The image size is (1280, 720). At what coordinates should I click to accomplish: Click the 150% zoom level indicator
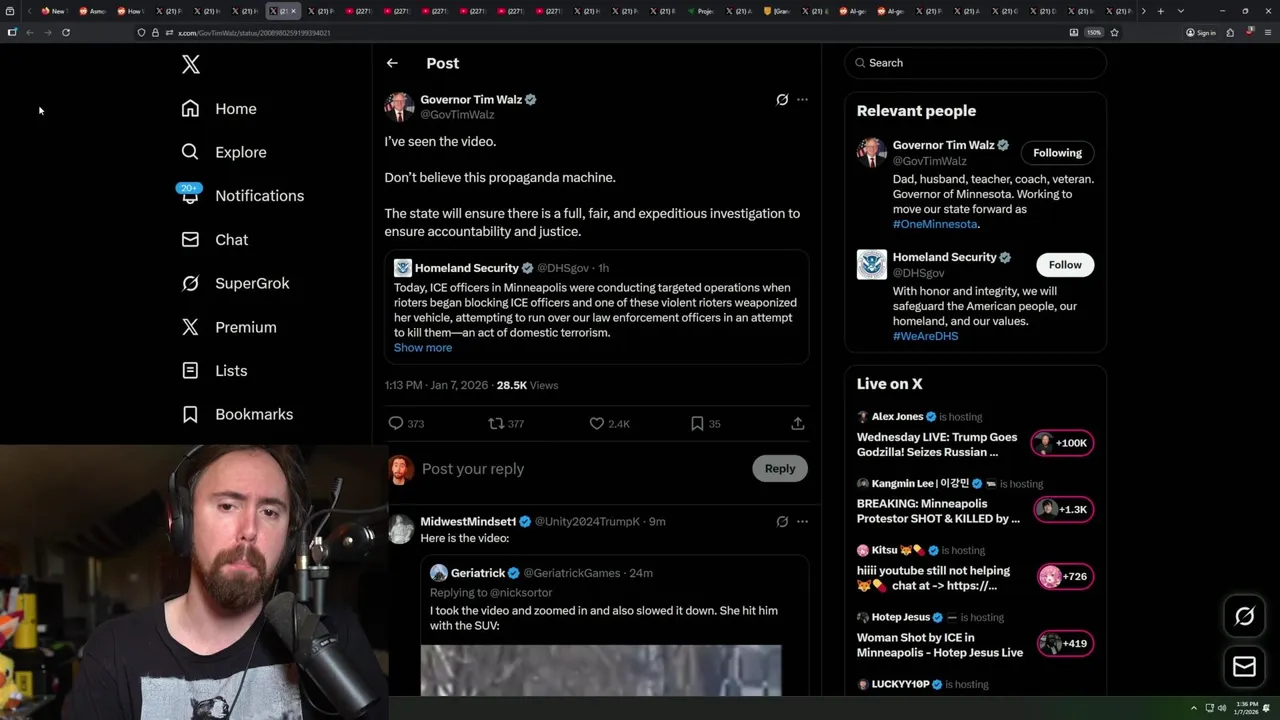[1094, 33]
